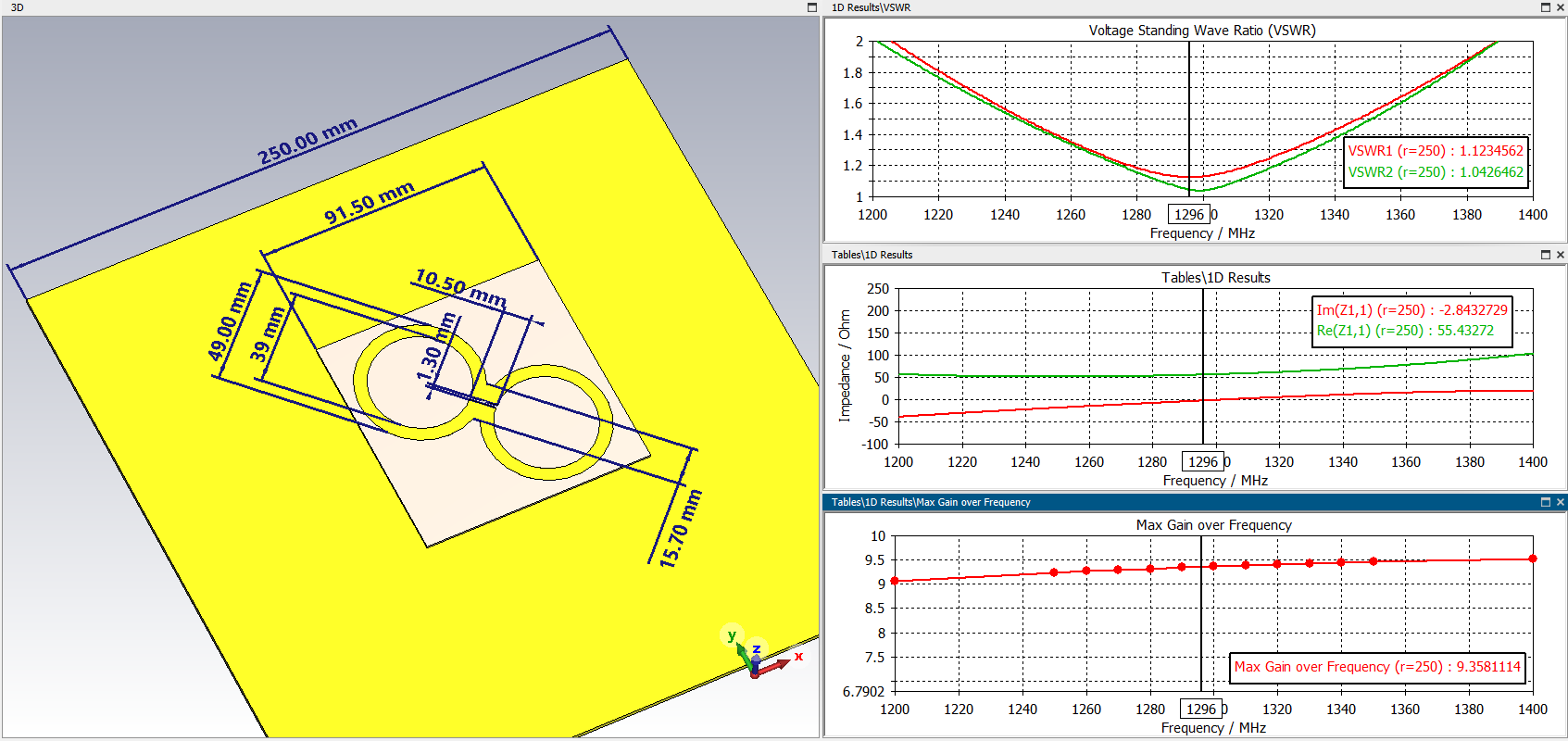This screenshot has width=1568, height=741.
Task: Activate the 1D Results\VSWR title bar
Action: pos(1111,7)
